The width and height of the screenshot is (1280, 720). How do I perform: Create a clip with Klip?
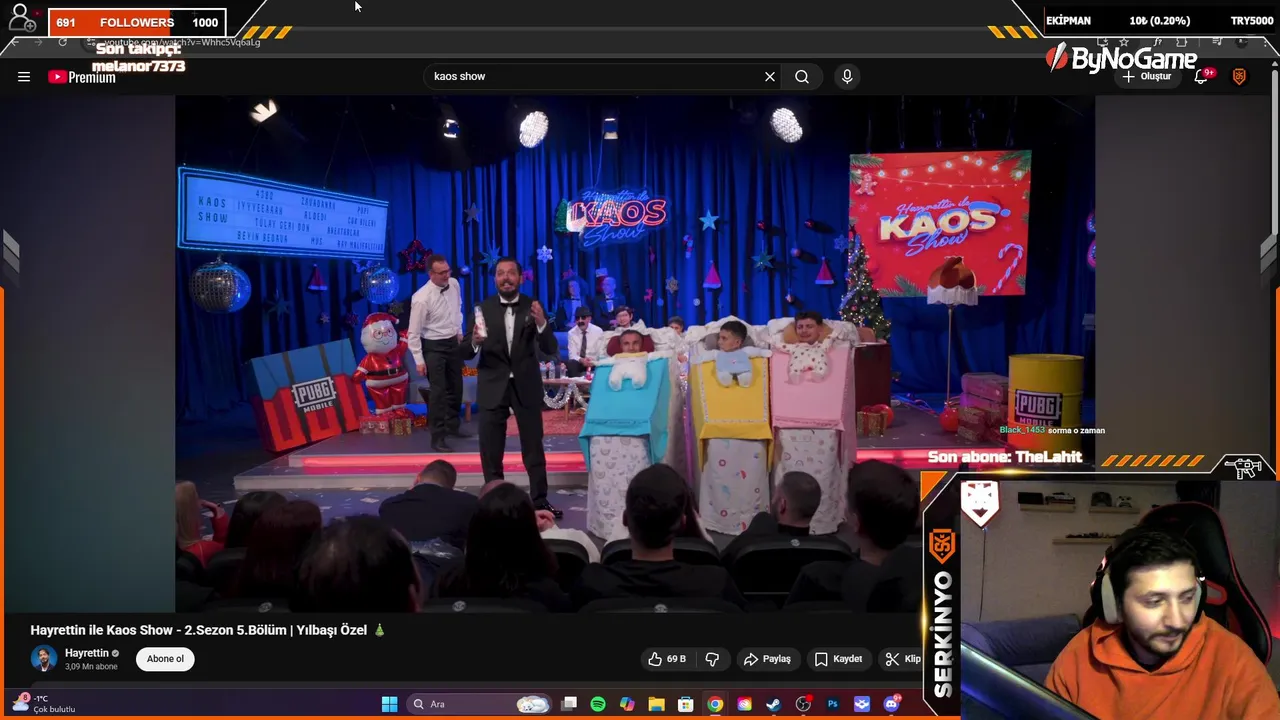(x=903, y=659)
